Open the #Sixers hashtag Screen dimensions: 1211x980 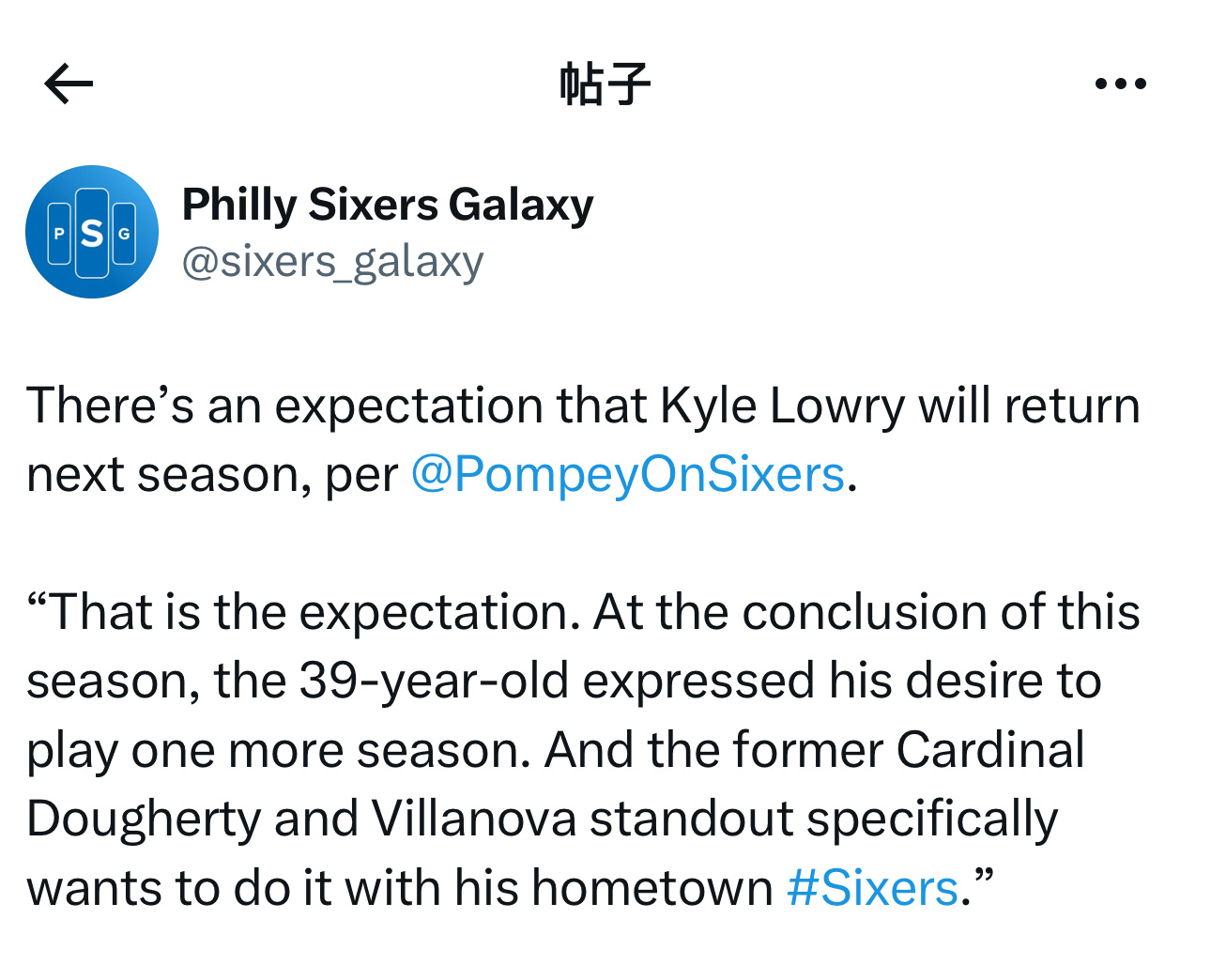(872, 887)
